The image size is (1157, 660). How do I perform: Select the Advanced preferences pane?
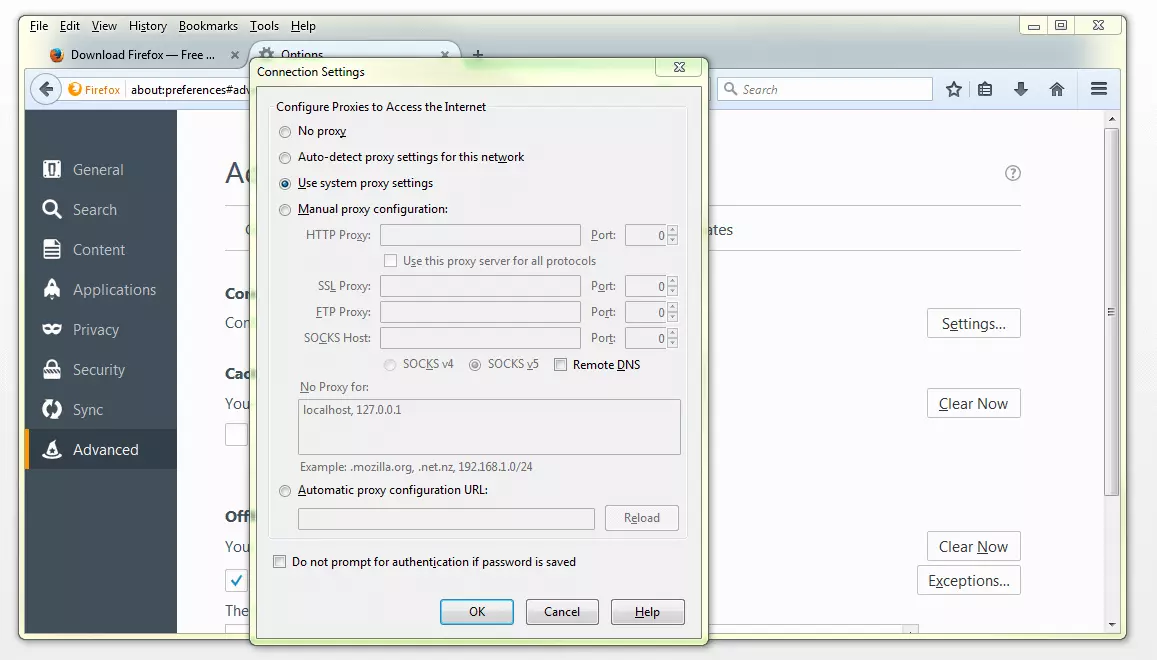click(x=101, y=449)
